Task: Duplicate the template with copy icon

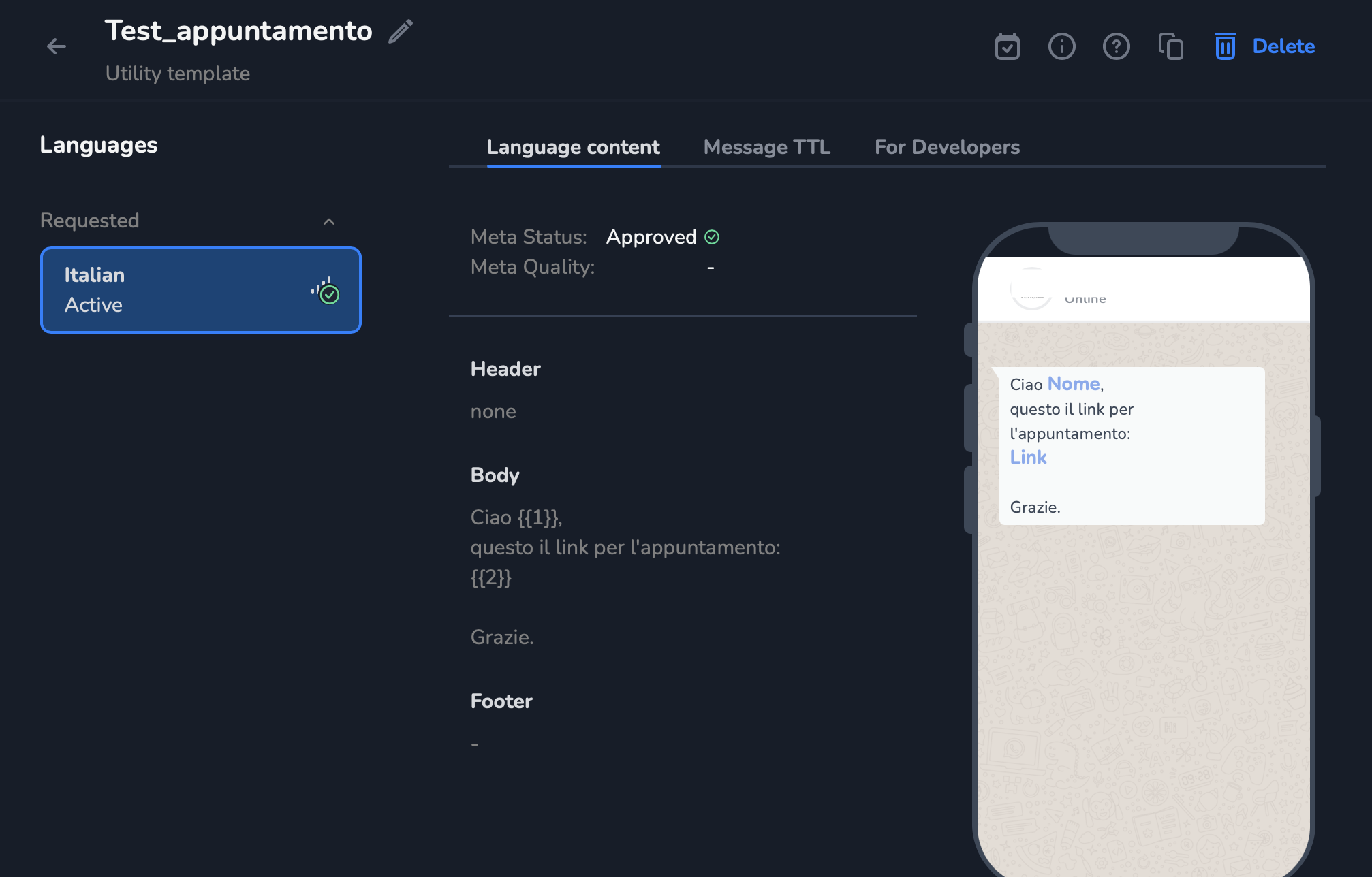Action: (1170, 46)
